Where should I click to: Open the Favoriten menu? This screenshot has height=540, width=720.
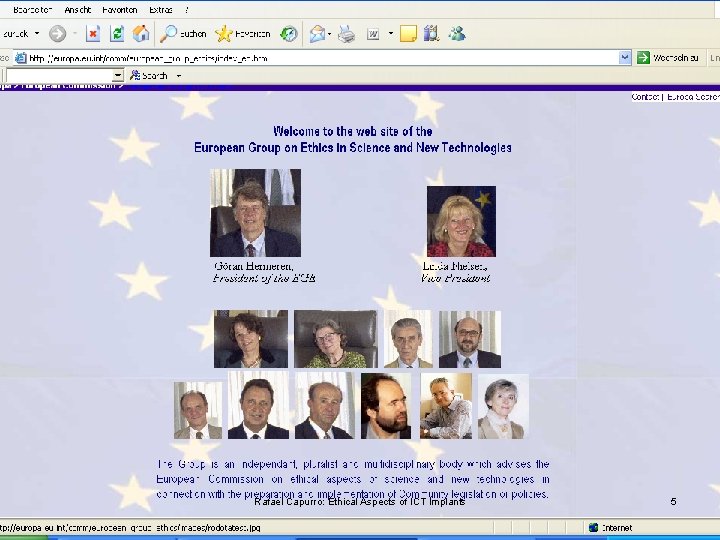120,10
